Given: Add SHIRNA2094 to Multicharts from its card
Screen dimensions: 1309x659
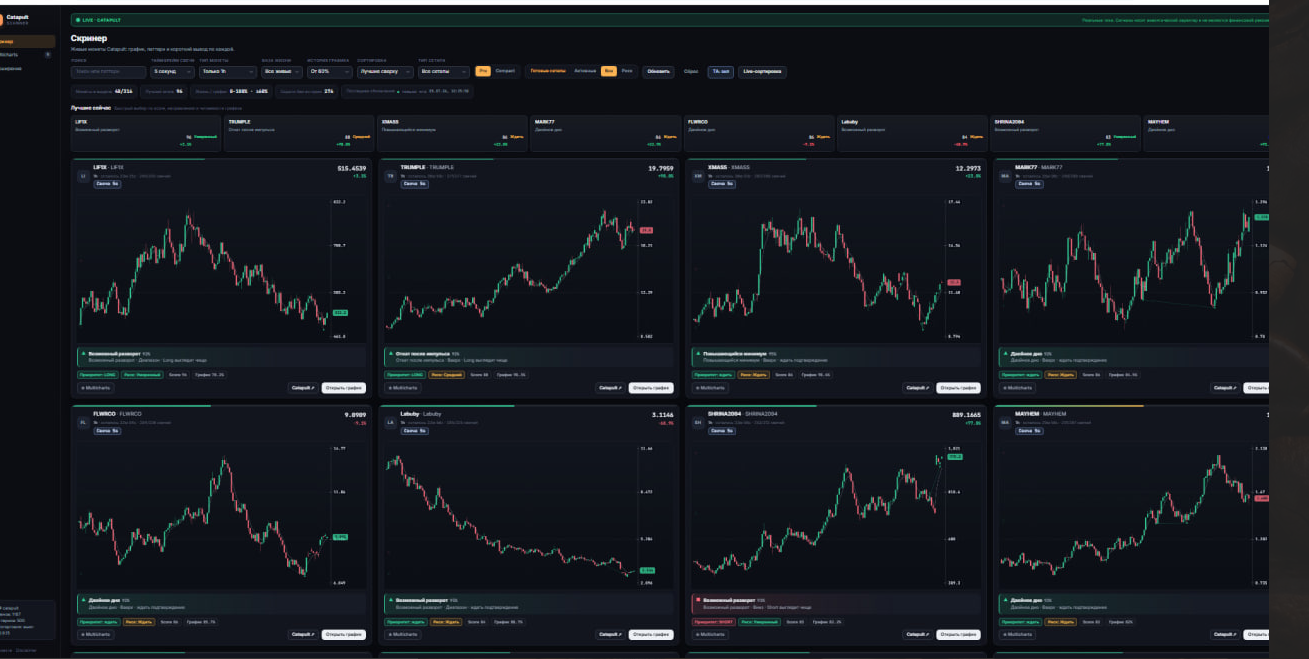Looking at the screenshot, I should tap(711, 634).
